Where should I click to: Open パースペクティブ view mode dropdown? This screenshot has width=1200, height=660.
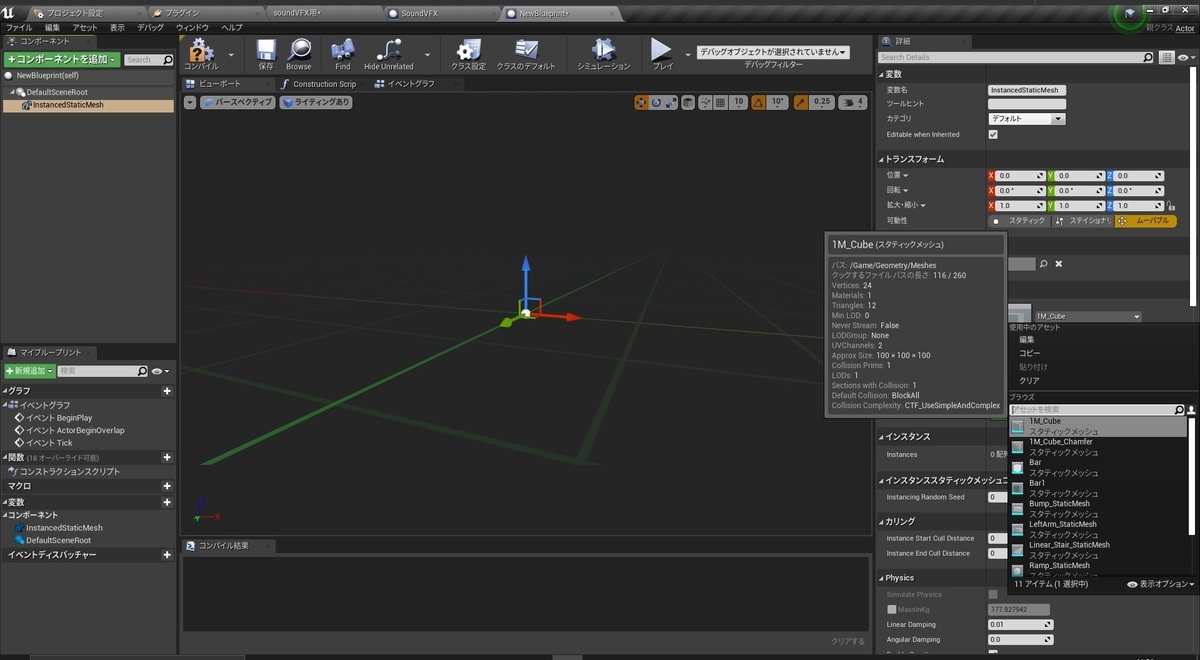[238, 102]
